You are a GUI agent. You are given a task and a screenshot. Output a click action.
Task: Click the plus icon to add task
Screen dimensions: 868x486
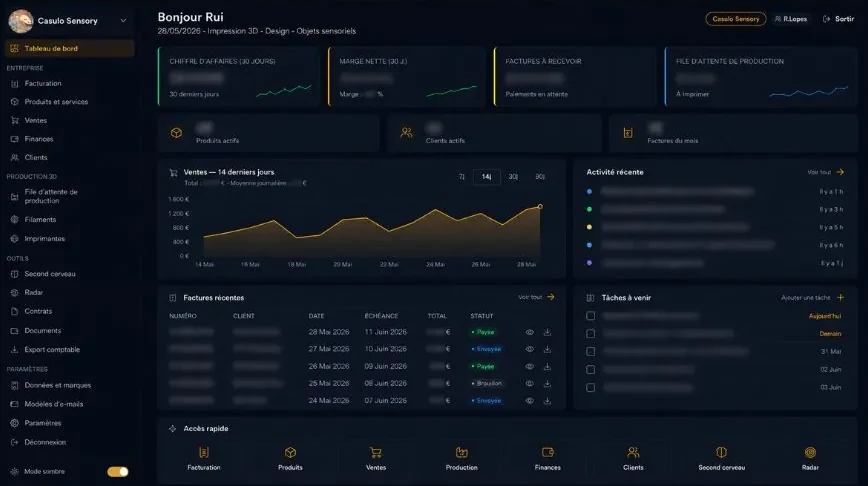pyautogui.click(x=840, y=298)
